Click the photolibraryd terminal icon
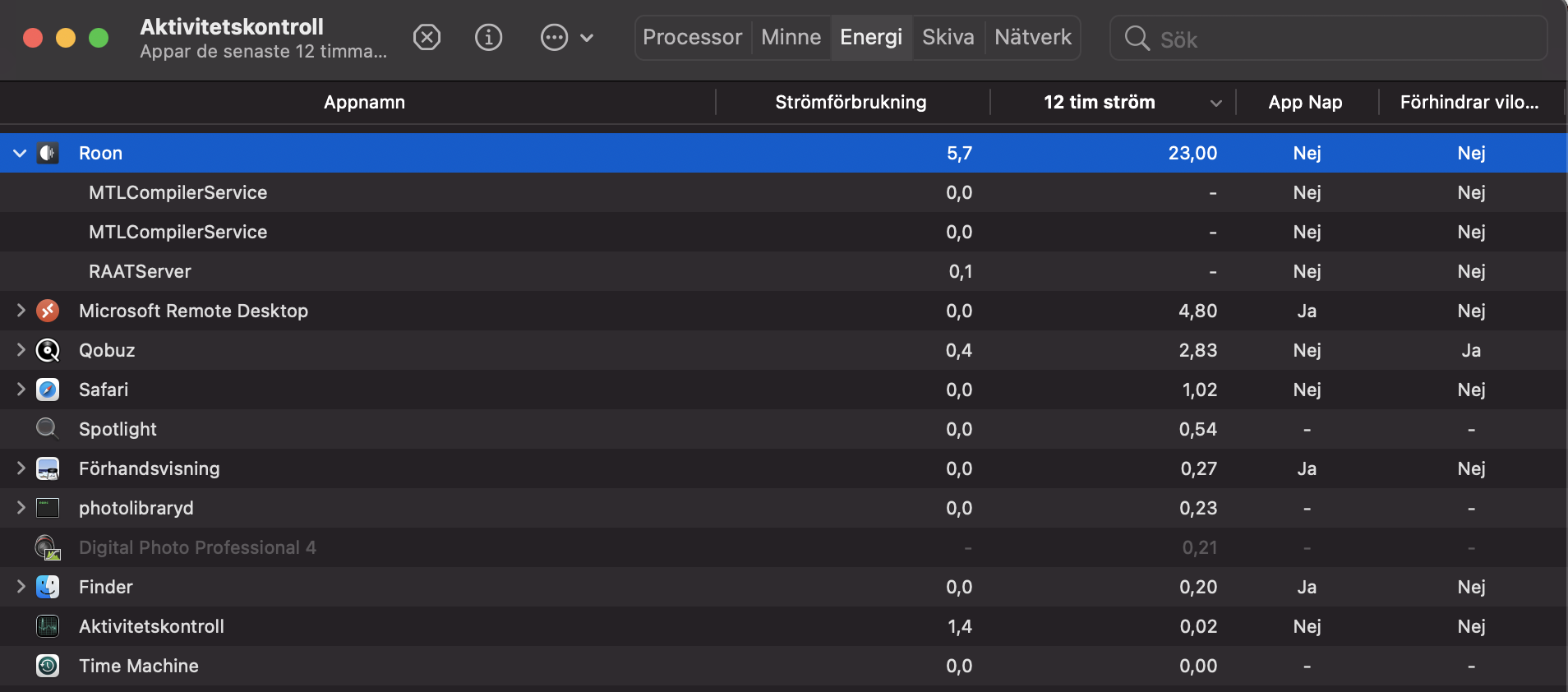This screenshot has width=1568, height=692. pos(48,508)
